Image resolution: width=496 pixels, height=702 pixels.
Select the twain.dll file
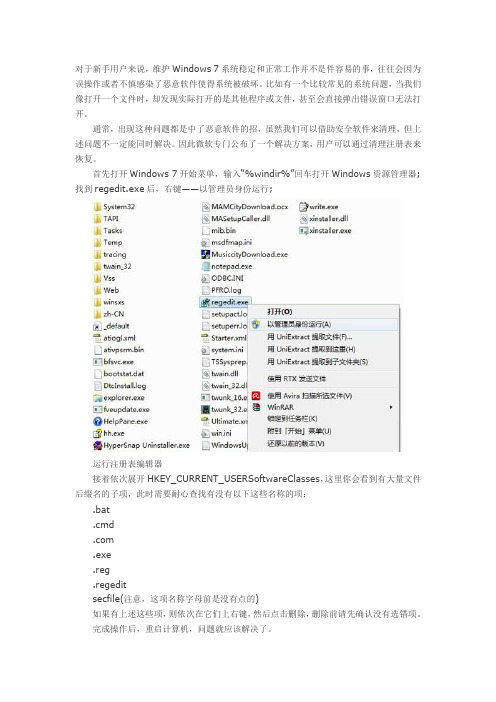click(x=220, y=374)
